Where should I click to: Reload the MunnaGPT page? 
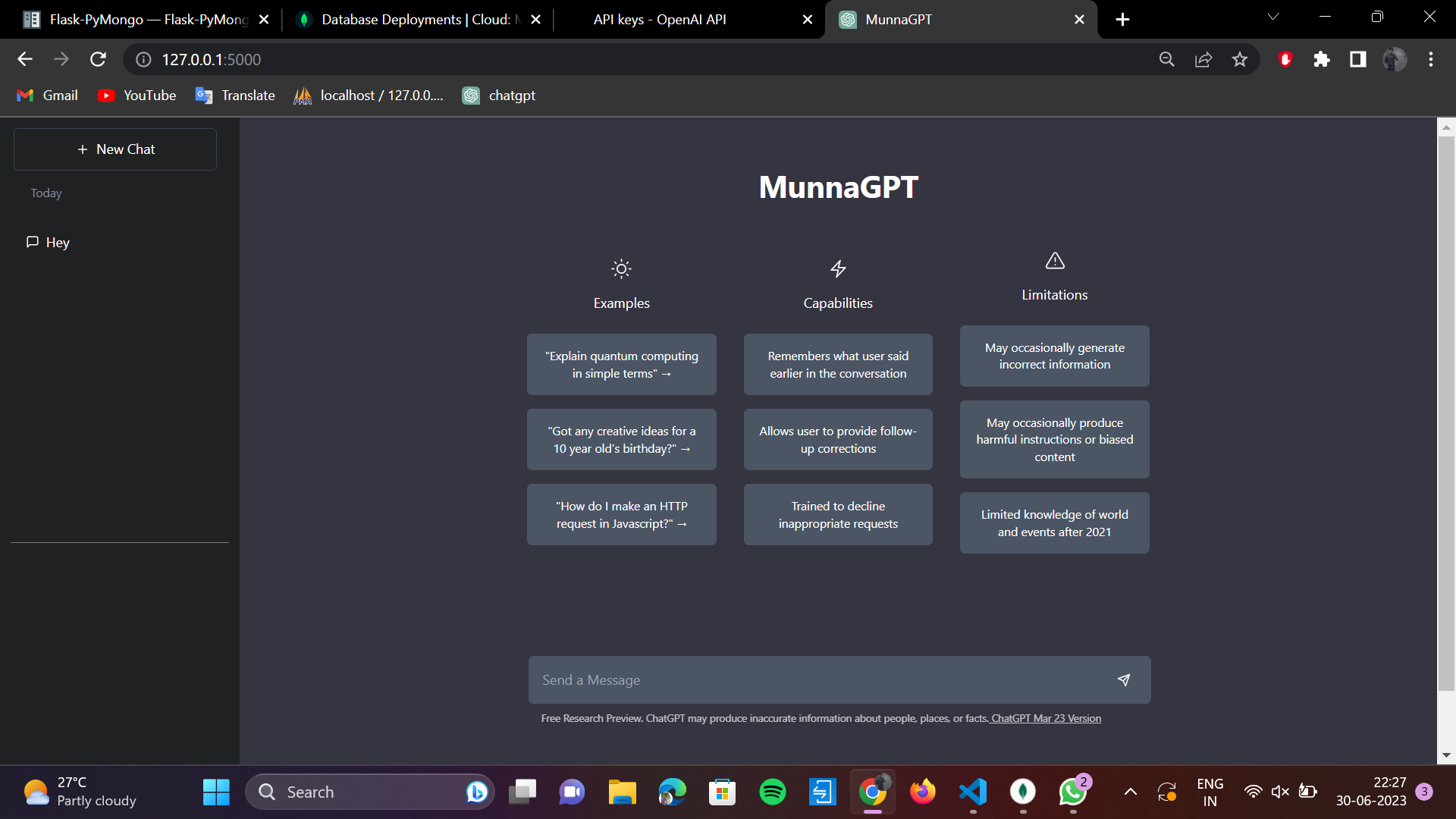click(x=98, y=59)
